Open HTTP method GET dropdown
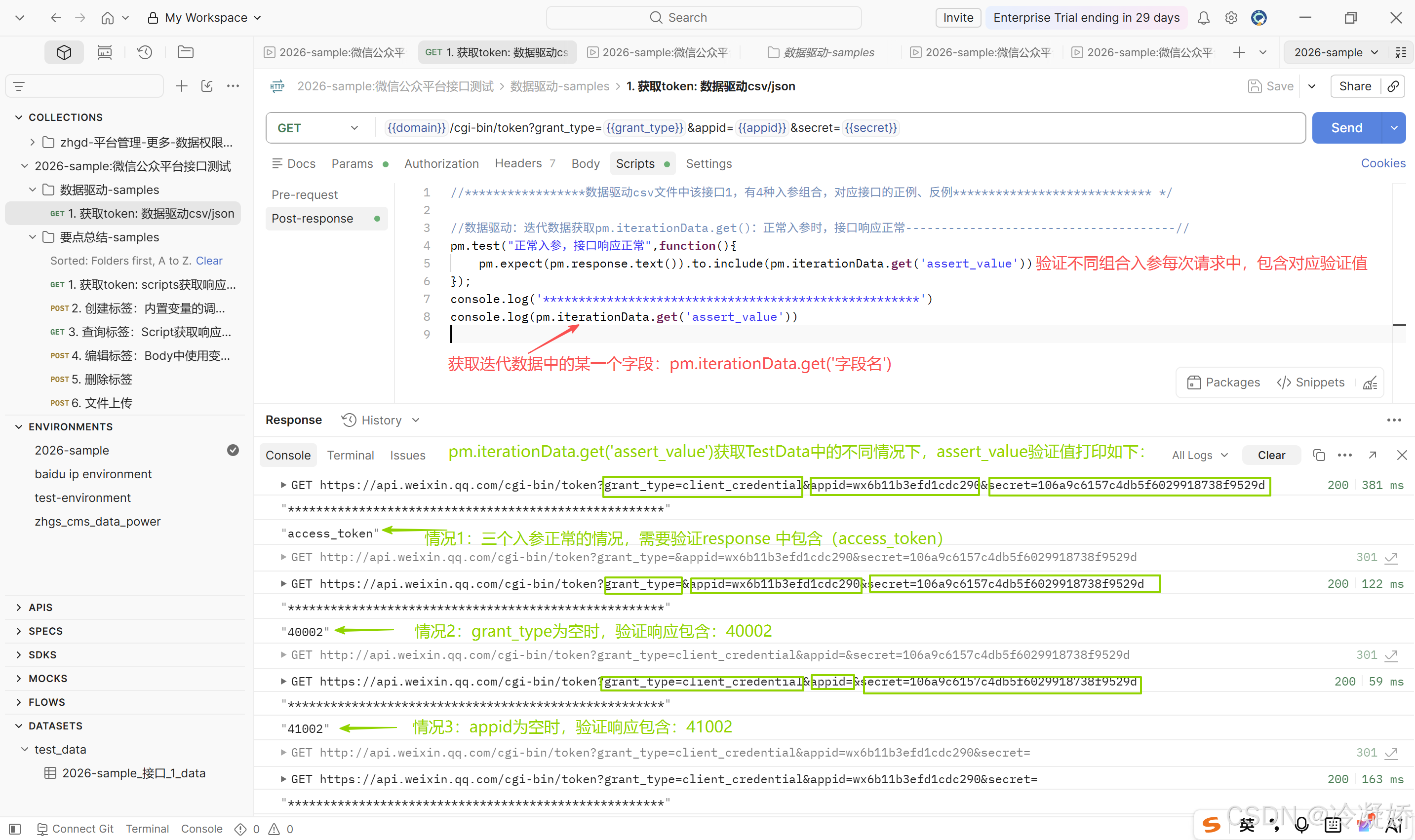1415x840 pixels. pos(319,128)
